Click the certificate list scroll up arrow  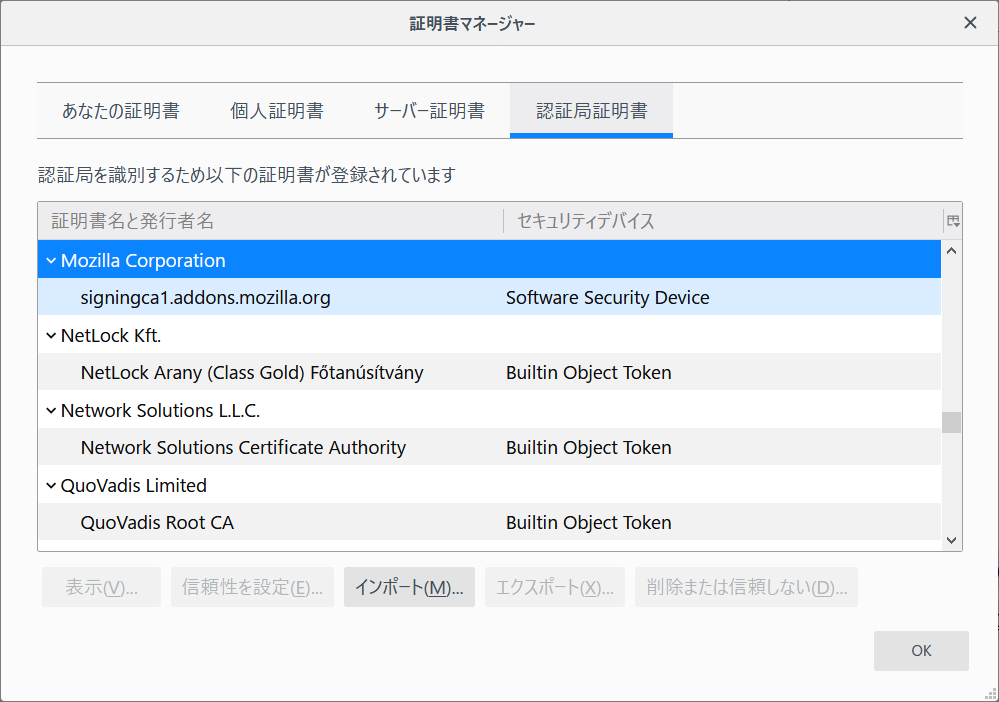pyautogui.click(x=951, y=251)
